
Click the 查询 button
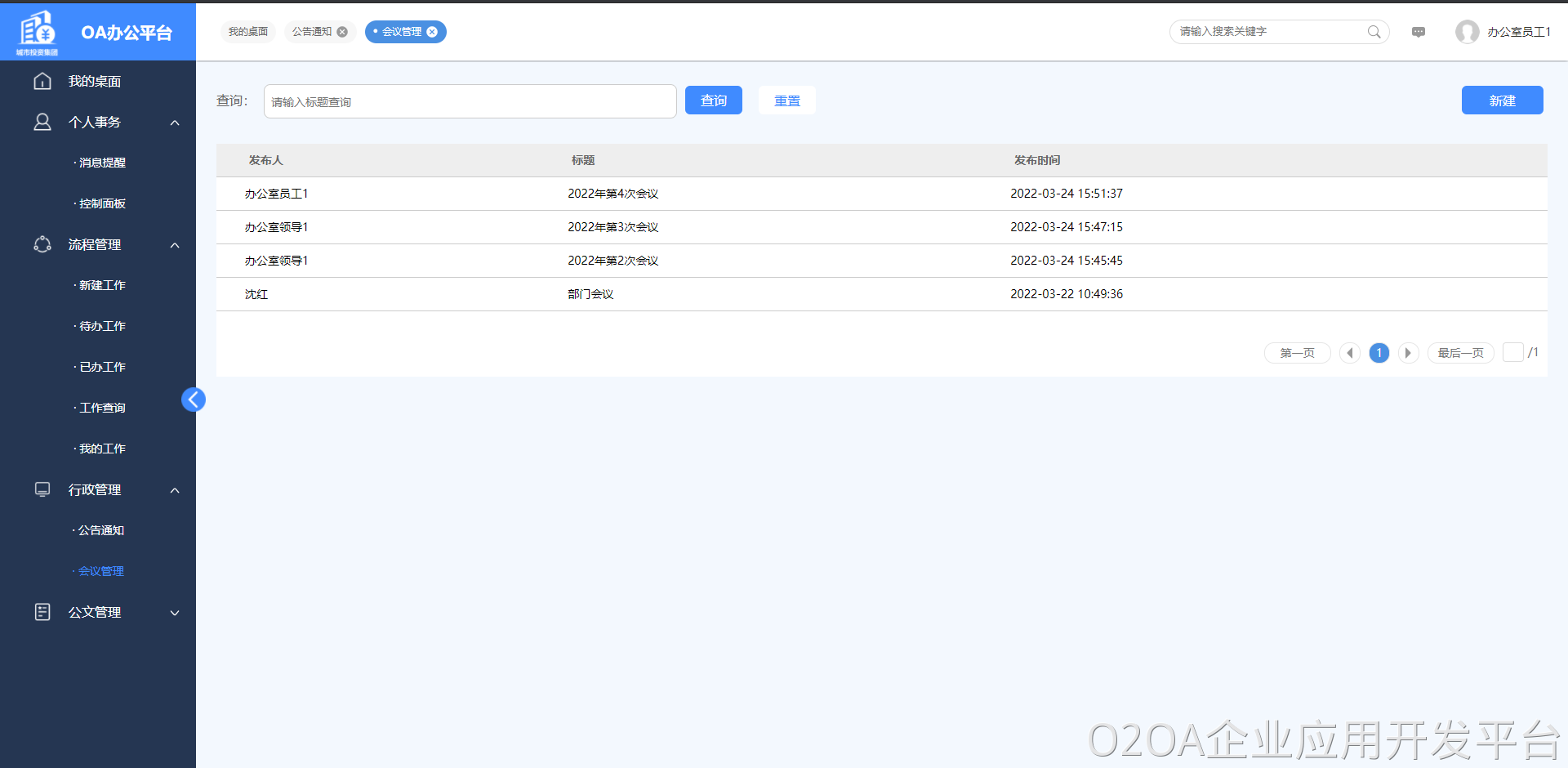[x=713, y=100]
